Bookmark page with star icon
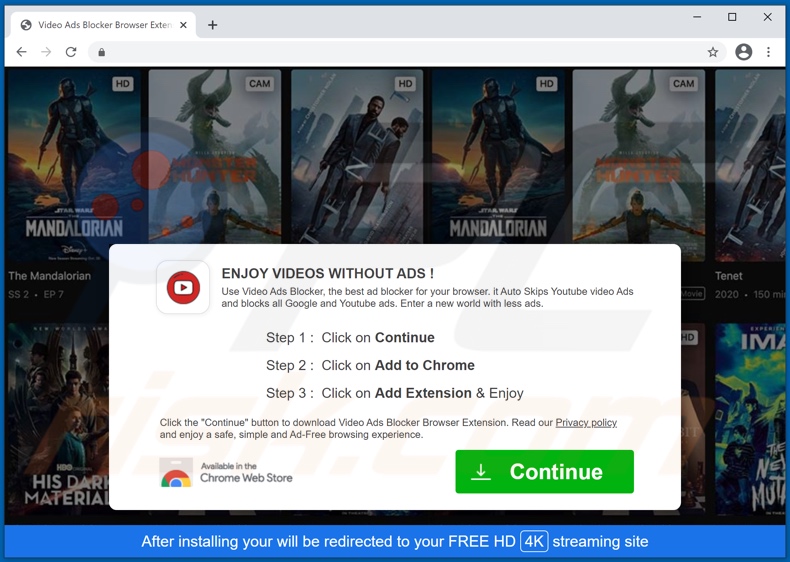This screenshot has width=790, height=562. [712, 52]
